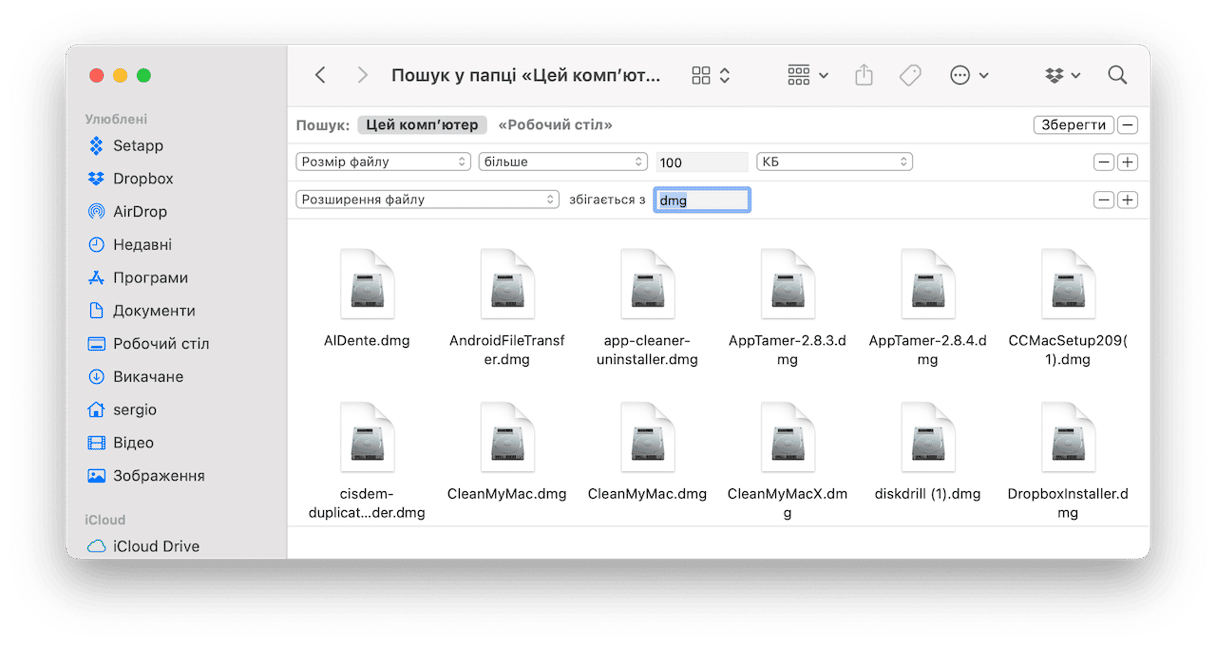Go back with the left chevron
Image resolution: width=1216 pixels, height=646 pixels.
pyautogui.click(x=320, y=75)
